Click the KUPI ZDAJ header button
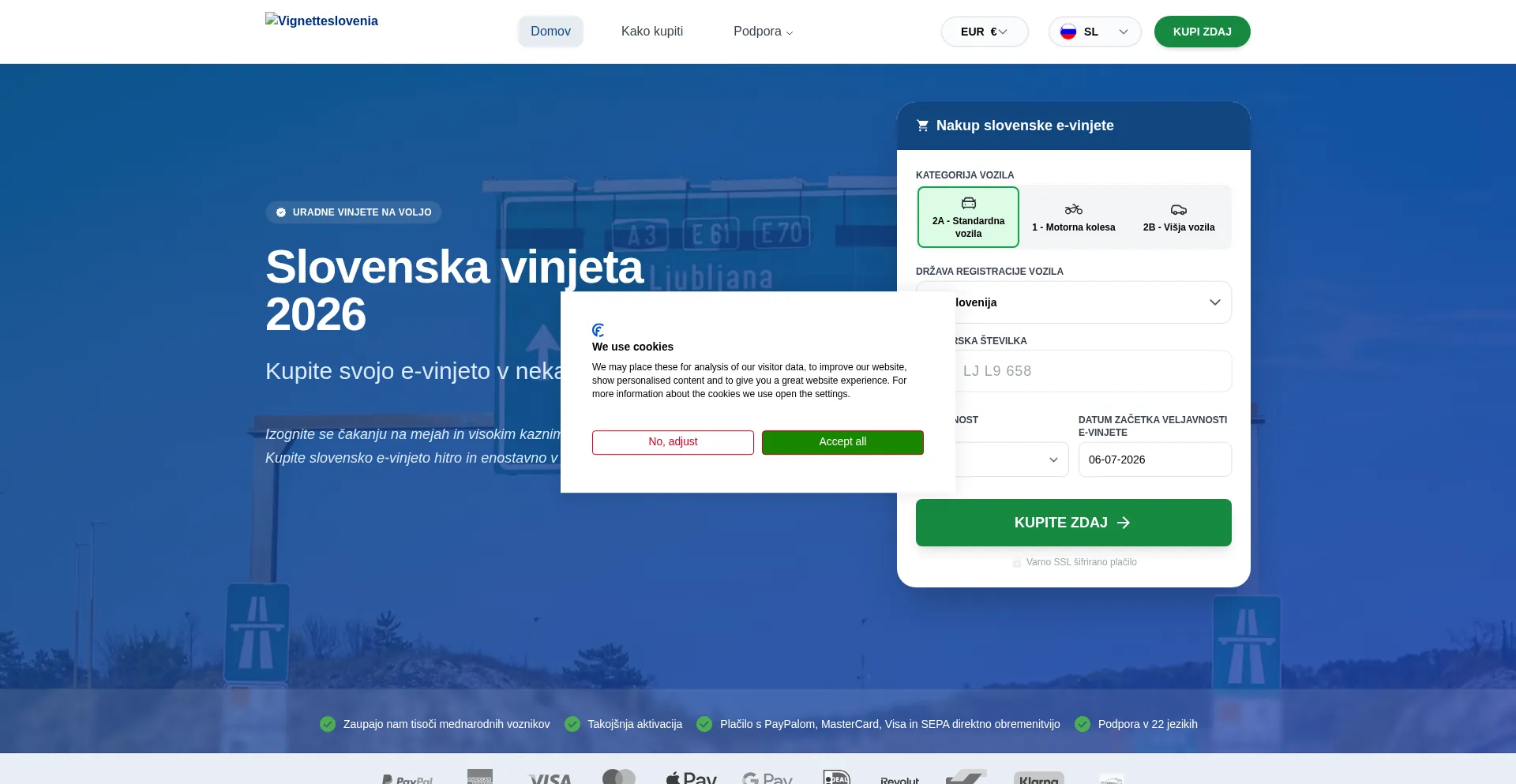The height and width of the screenshot is (784, 1516). point(1202,32)
